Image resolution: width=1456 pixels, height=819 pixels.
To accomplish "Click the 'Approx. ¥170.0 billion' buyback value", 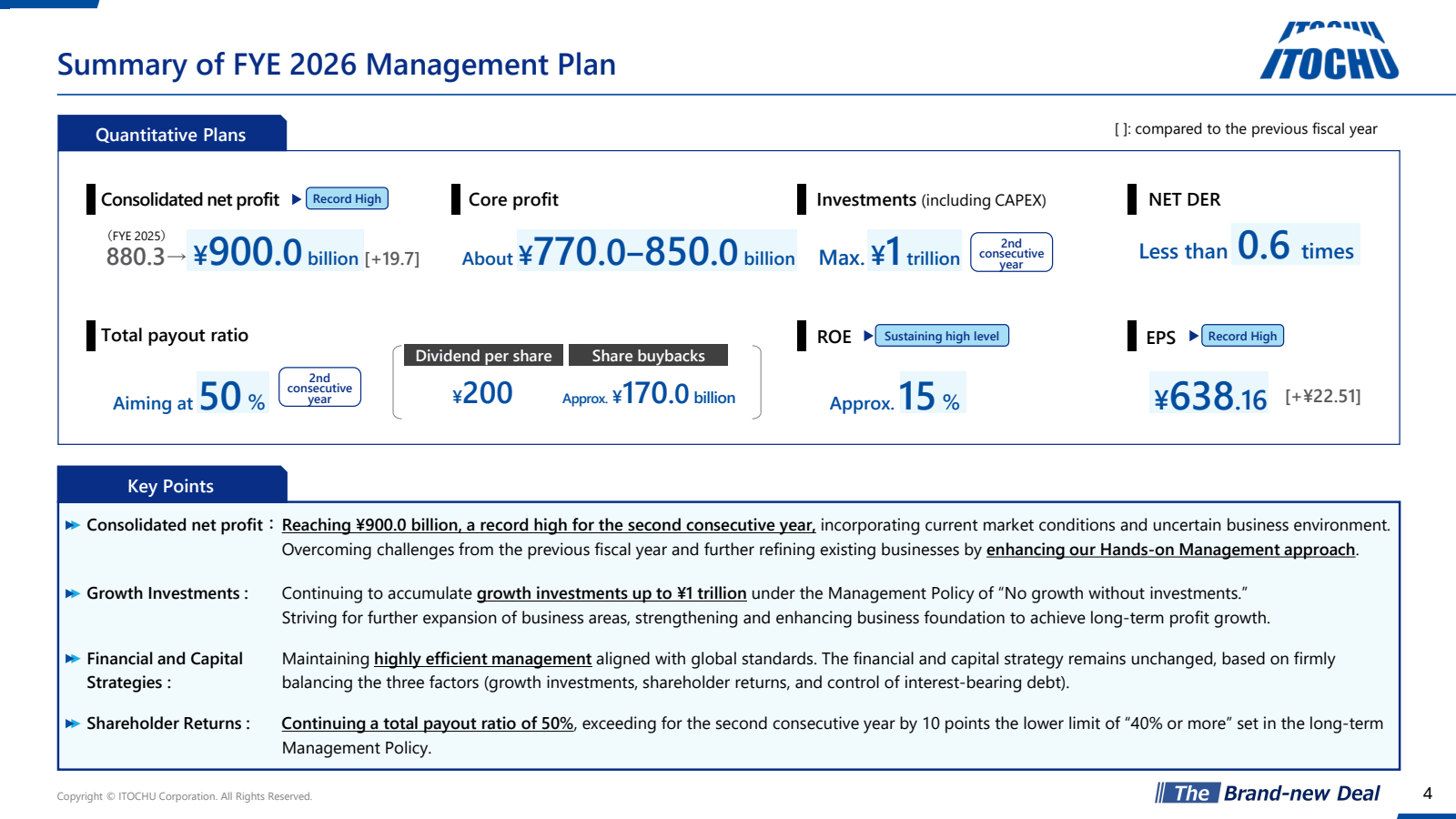I will pyautogui.click(x=649, y=393).
